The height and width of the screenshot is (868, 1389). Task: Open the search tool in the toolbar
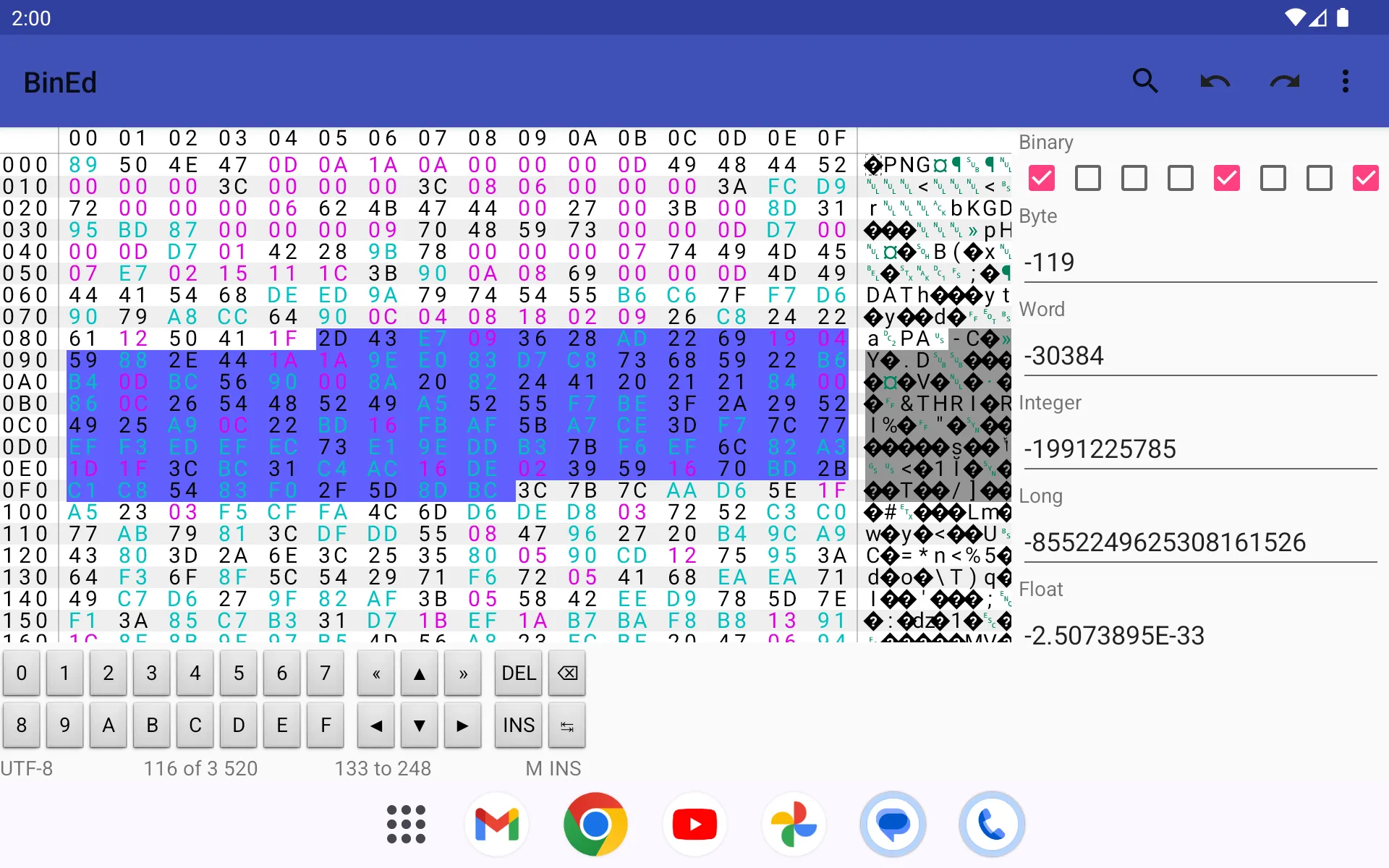pyautogui.click(x=1144, y=81)
